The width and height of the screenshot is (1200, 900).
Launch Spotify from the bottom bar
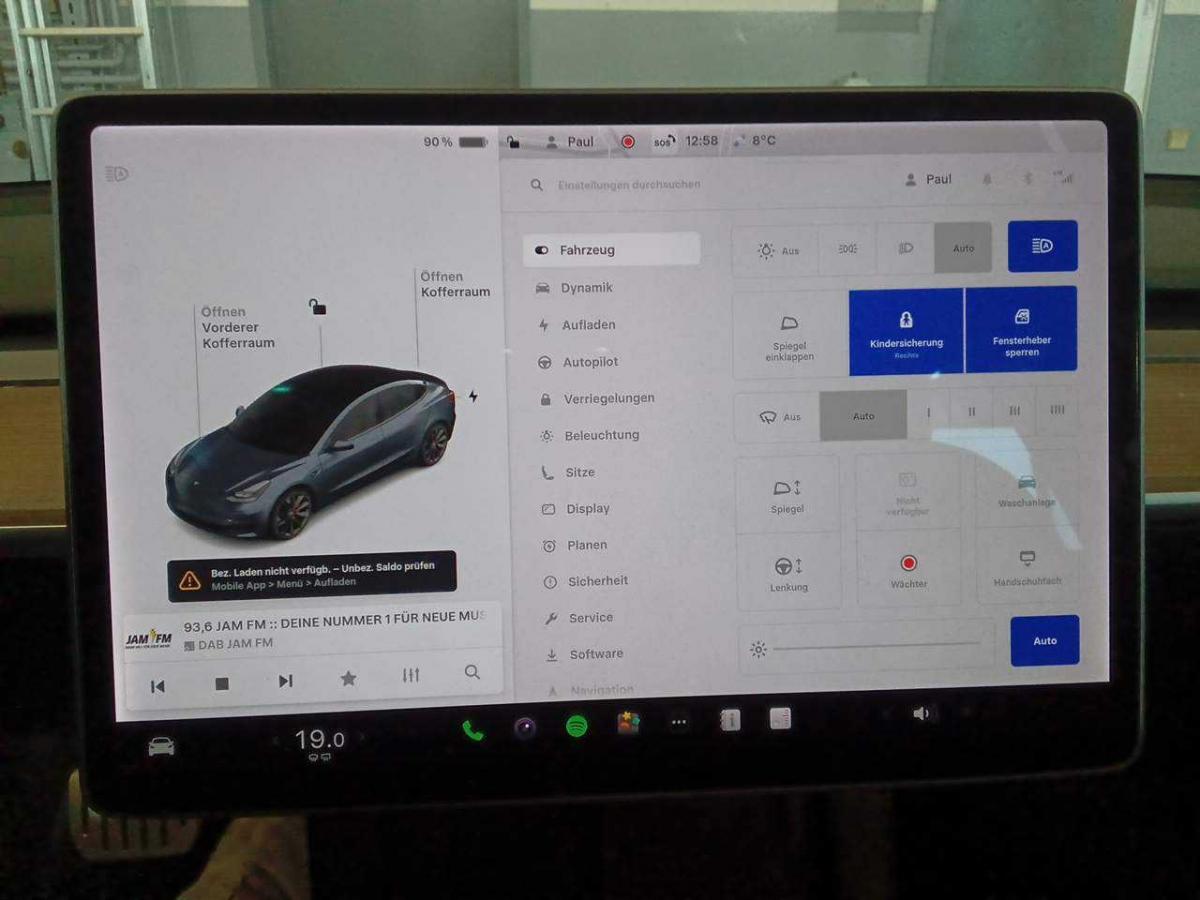[x=577, y=727]
